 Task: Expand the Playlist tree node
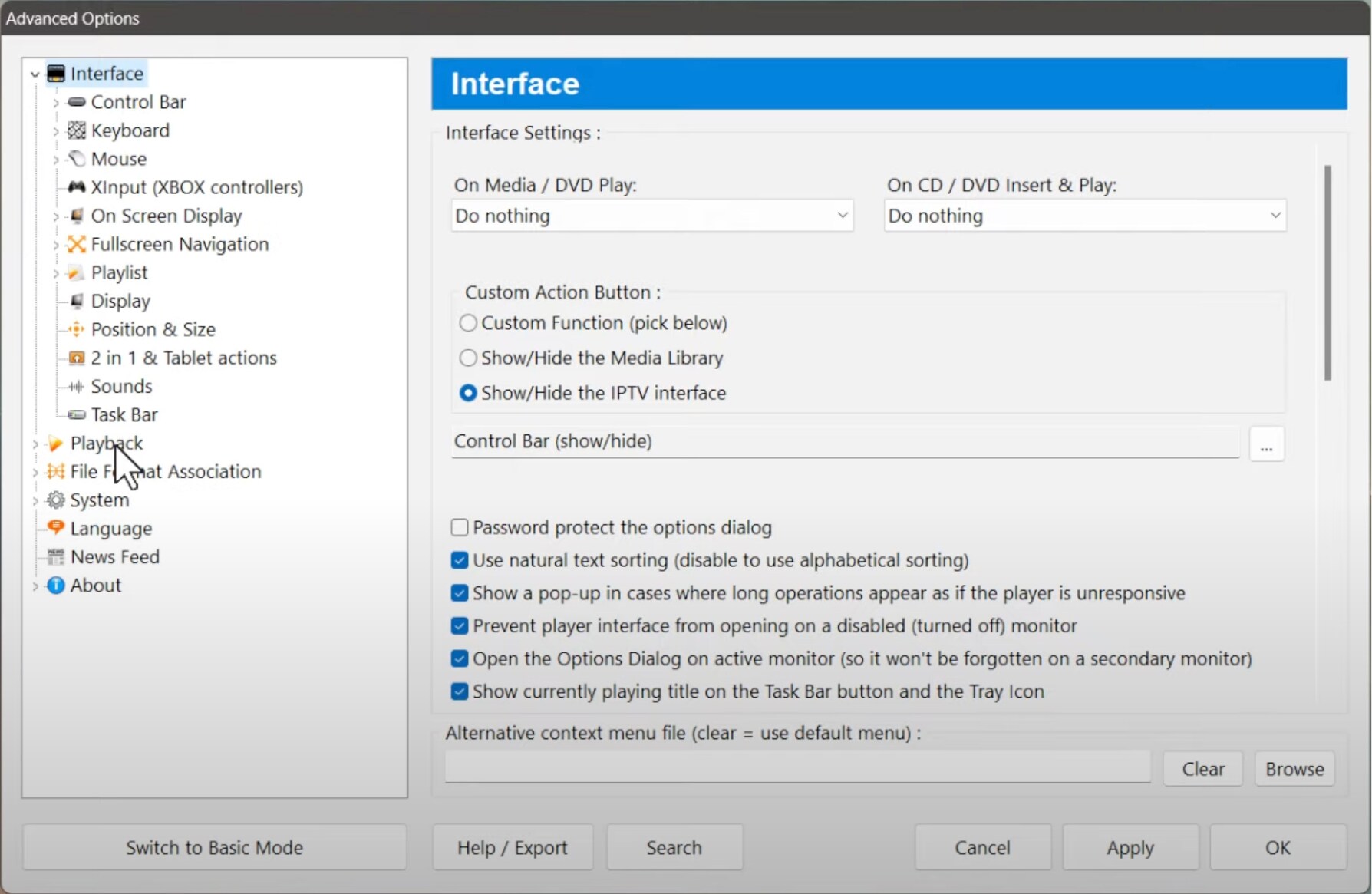(x=55, y=273)
